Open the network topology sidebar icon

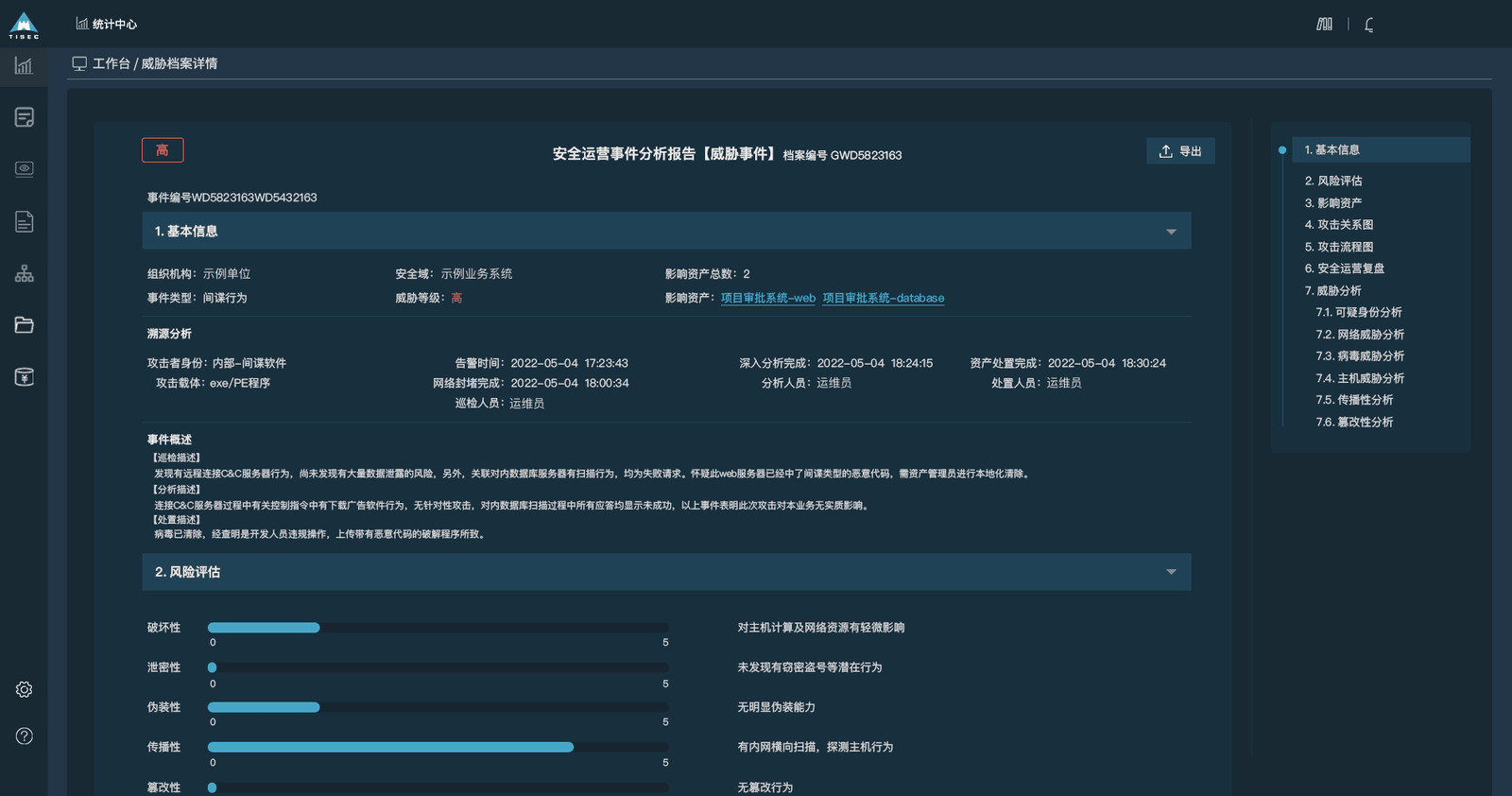(25, 273)
